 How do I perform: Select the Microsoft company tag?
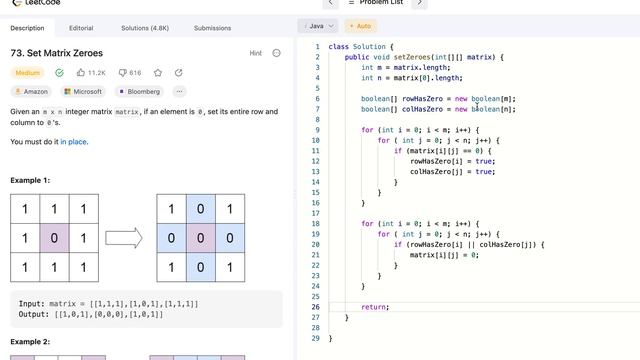tap(83, 91)
